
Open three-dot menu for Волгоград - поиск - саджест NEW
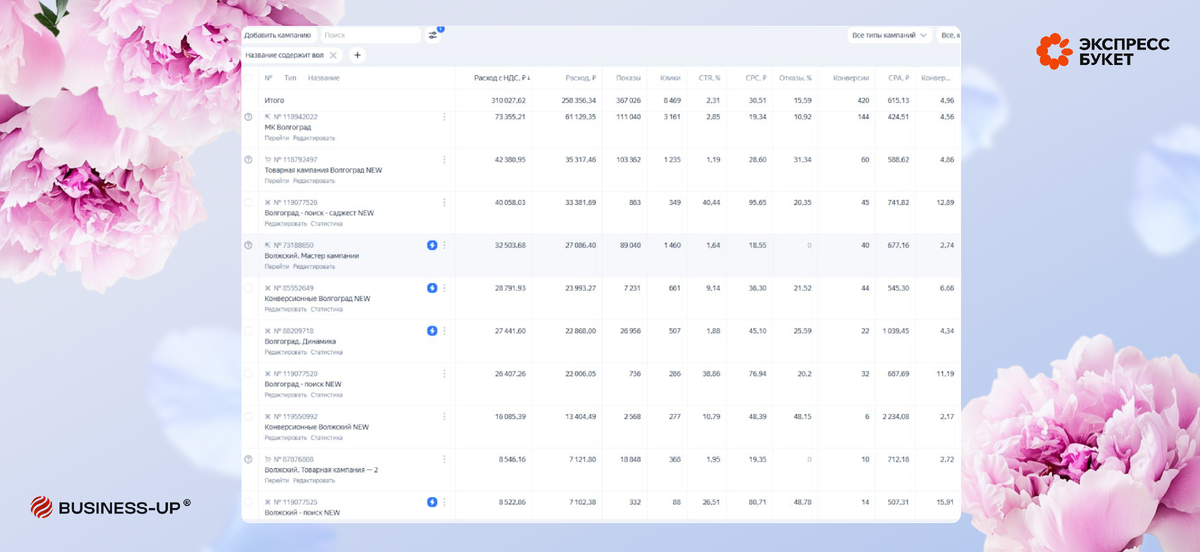point(444,202)
